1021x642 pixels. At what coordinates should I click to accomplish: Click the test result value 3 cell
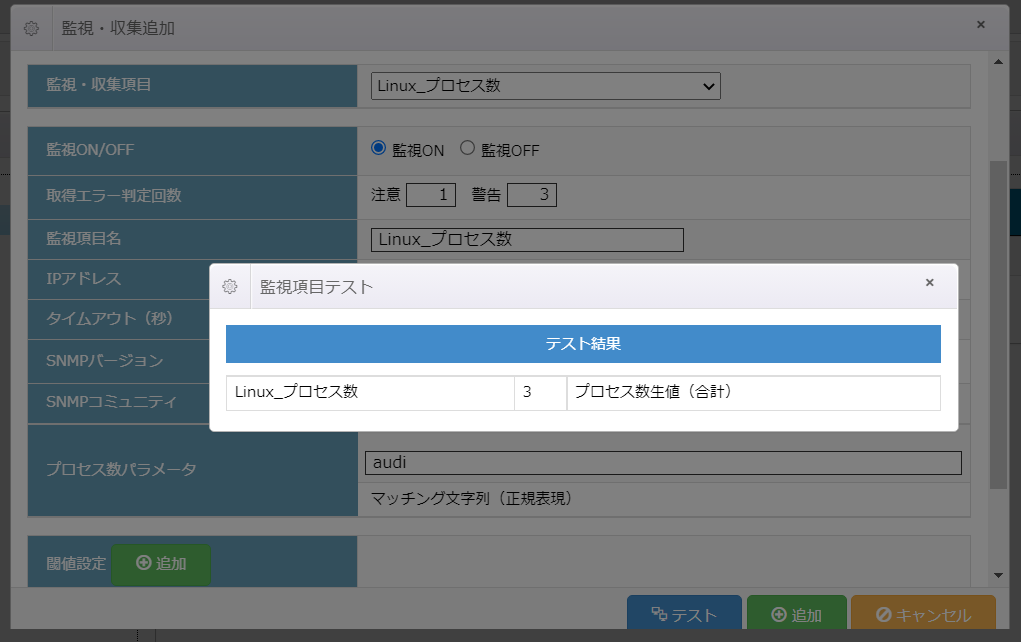(540, 393)
